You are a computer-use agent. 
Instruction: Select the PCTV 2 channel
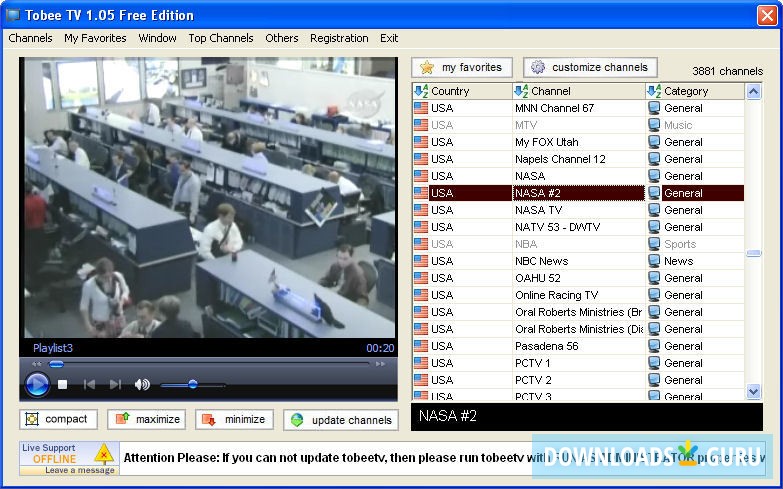[x=578, y=380]
